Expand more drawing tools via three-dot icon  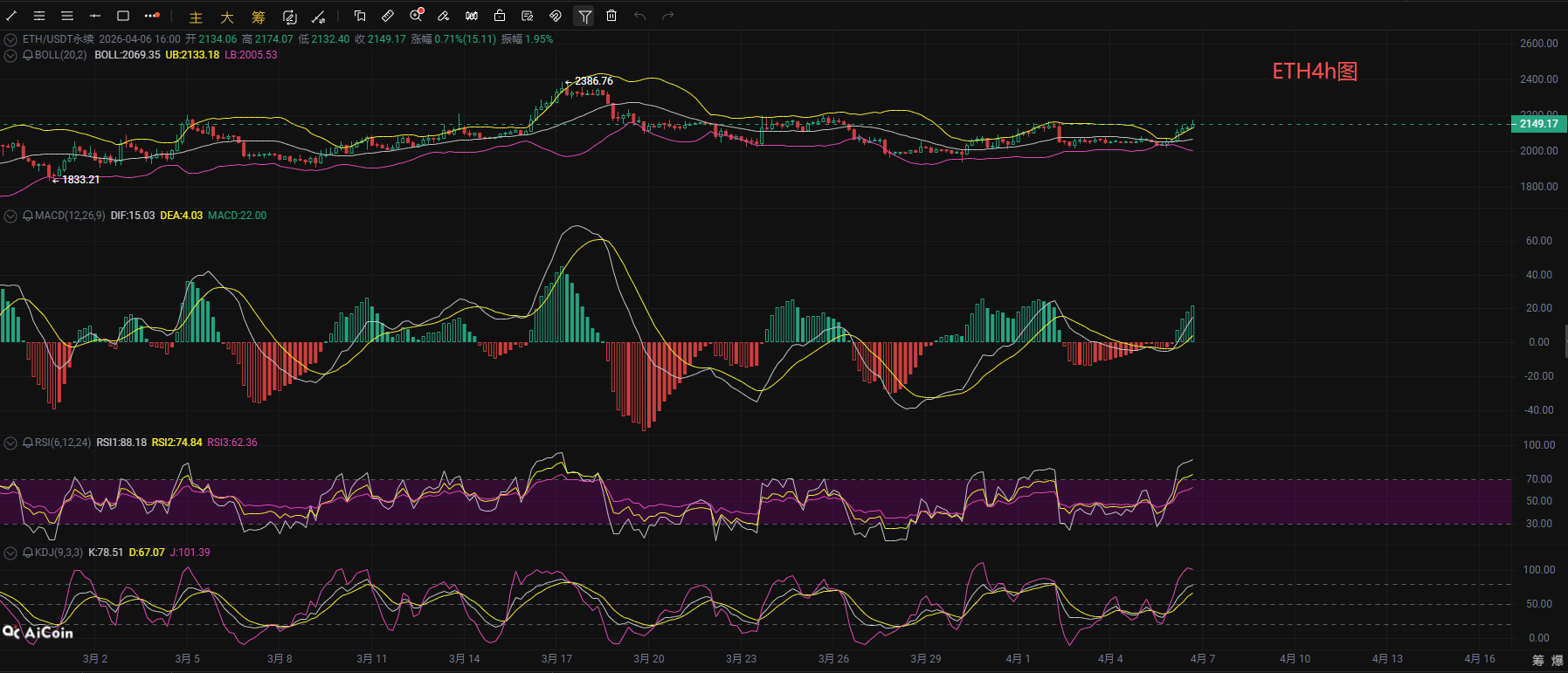pyautogui.click(x=151, y=16)
